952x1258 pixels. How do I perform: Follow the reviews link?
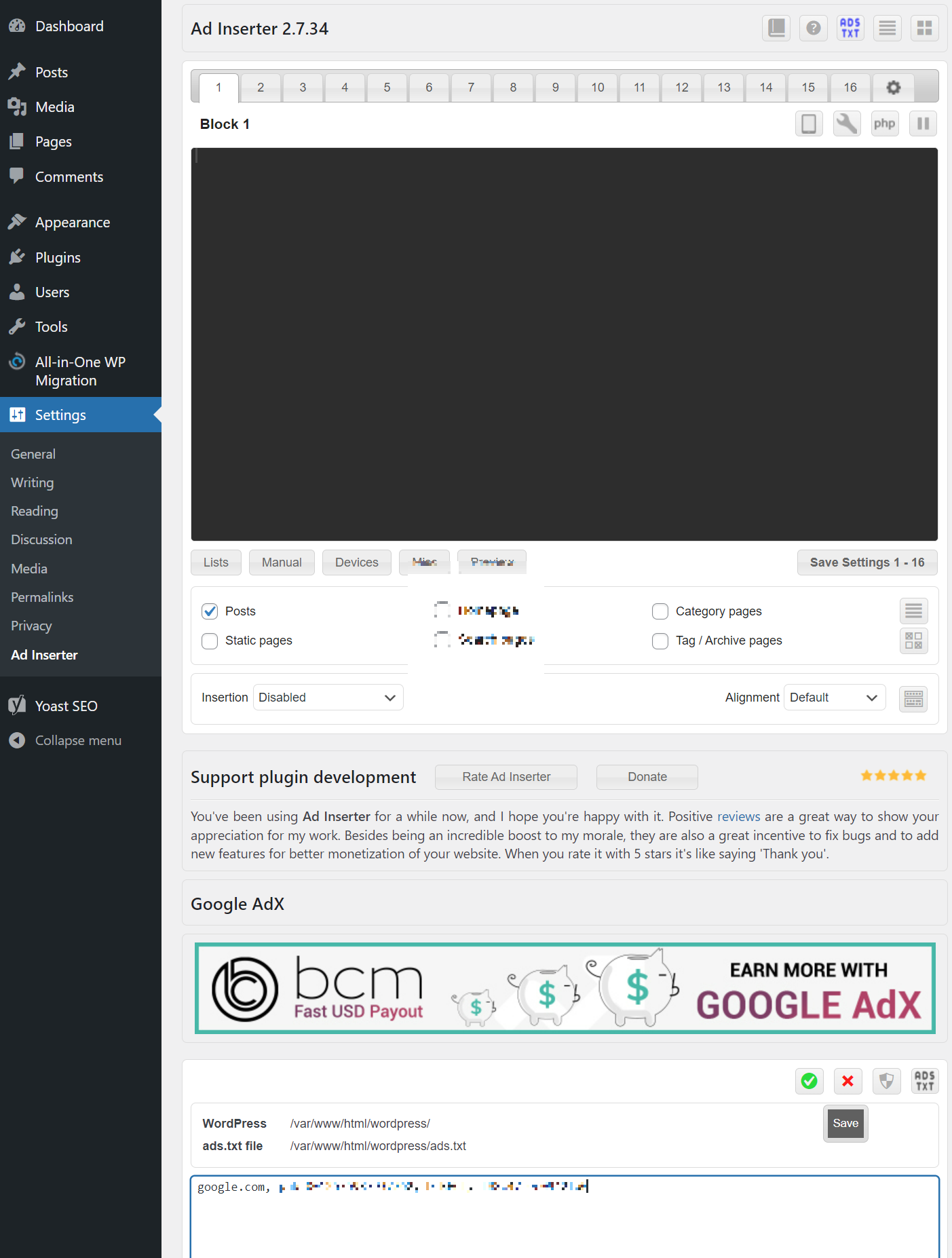tap(738, 816)
